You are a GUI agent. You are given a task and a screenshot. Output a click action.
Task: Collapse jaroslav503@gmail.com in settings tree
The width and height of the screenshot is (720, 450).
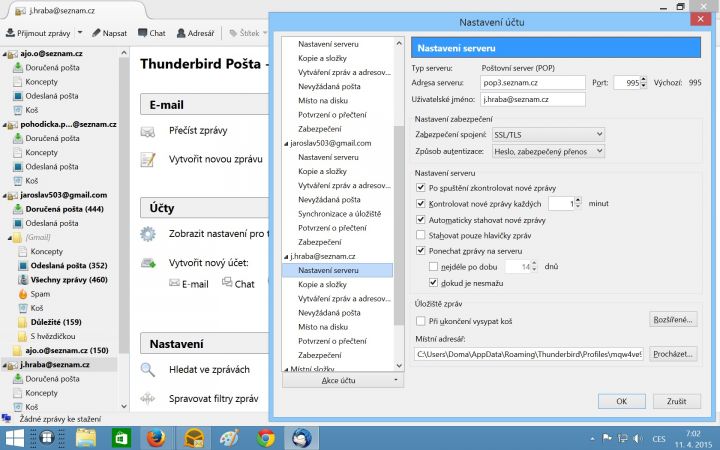coord(286,144)
